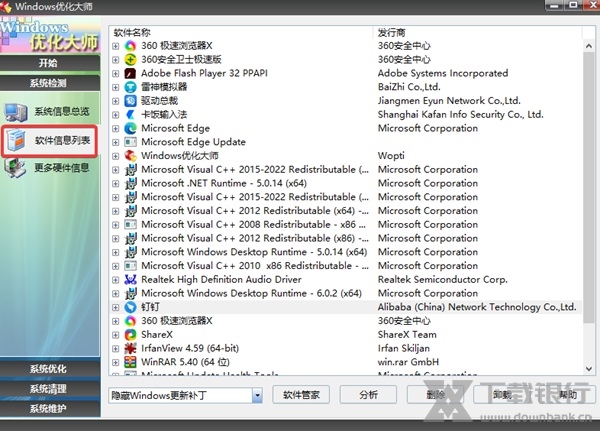This screenshot has height=431, width=600.
Task: Click the software list scrollbar track
Action: point(589,207)
